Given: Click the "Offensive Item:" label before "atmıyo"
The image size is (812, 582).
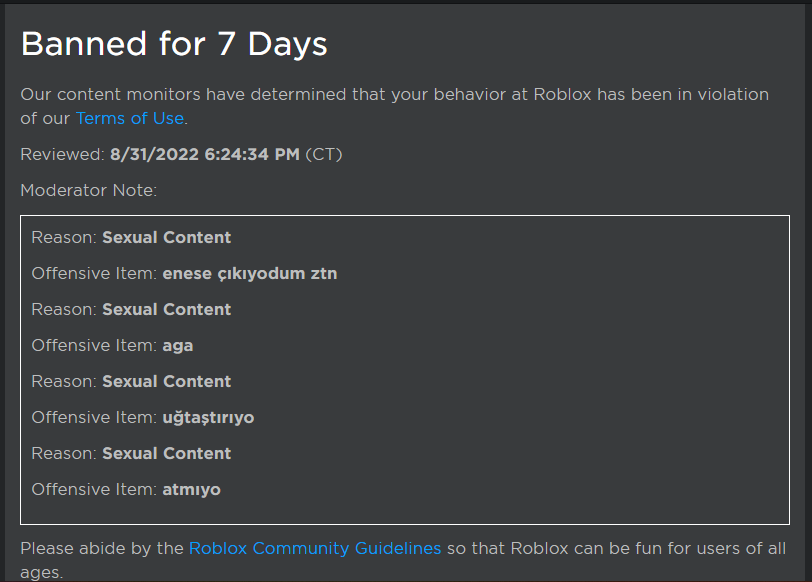Looking at the screenshot, I should pyautogui.click(x=94, y=489).
